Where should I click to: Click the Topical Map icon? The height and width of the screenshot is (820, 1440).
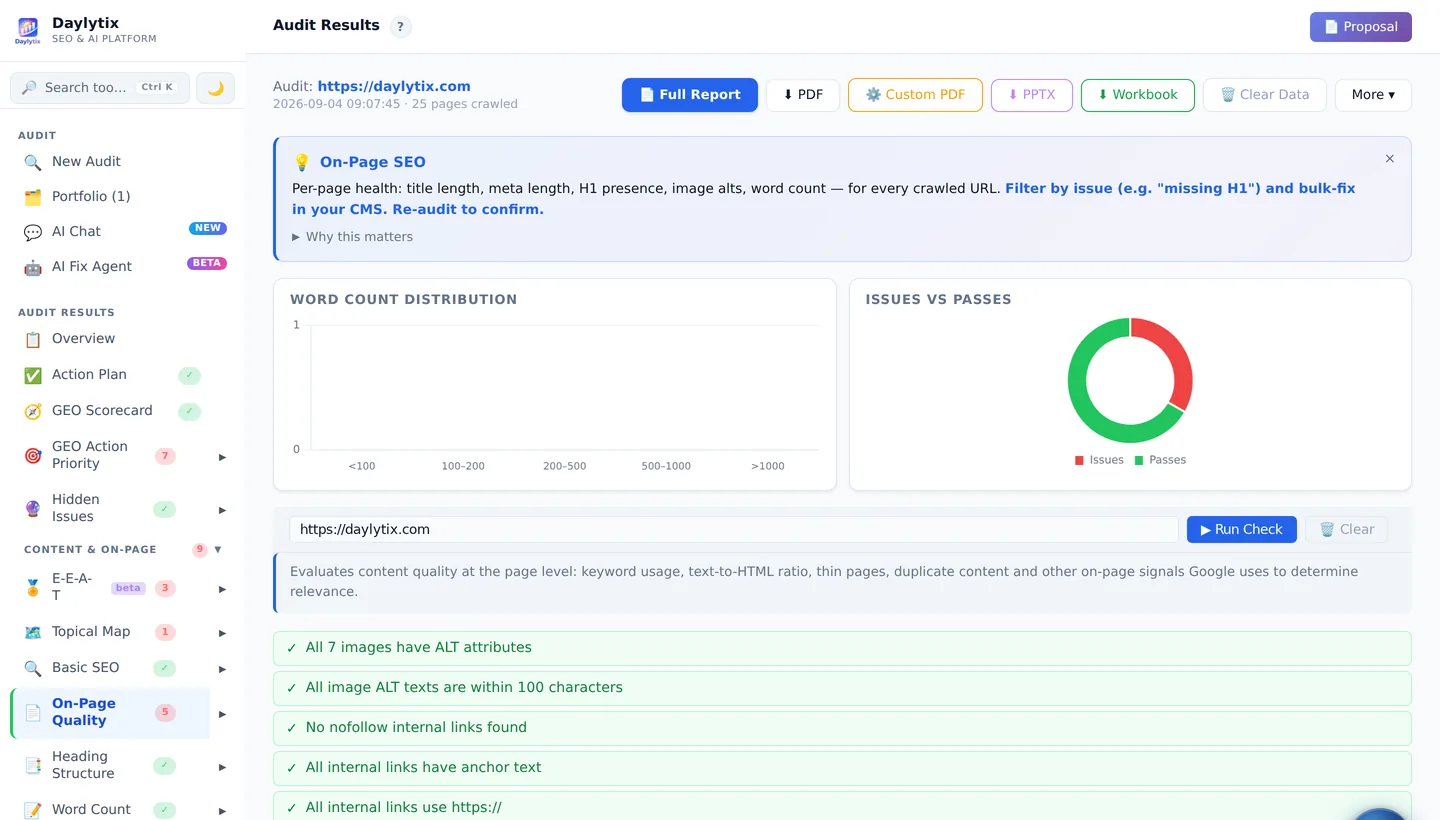(x=33, y=632)
